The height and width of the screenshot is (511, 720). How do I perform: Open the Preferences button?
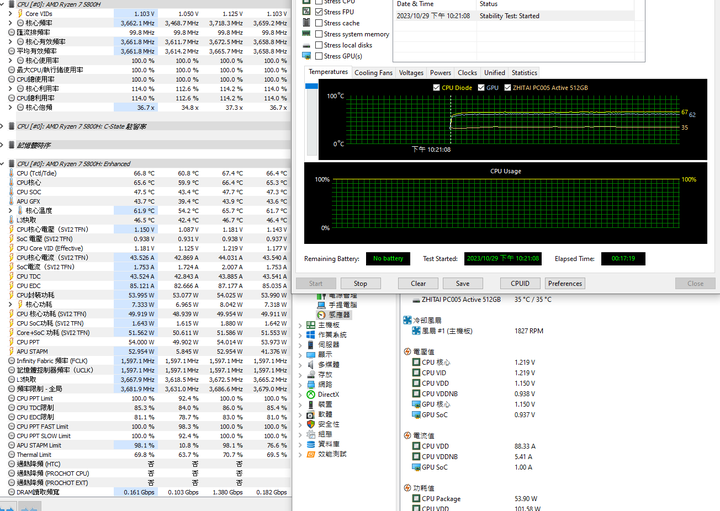point(565,283)
